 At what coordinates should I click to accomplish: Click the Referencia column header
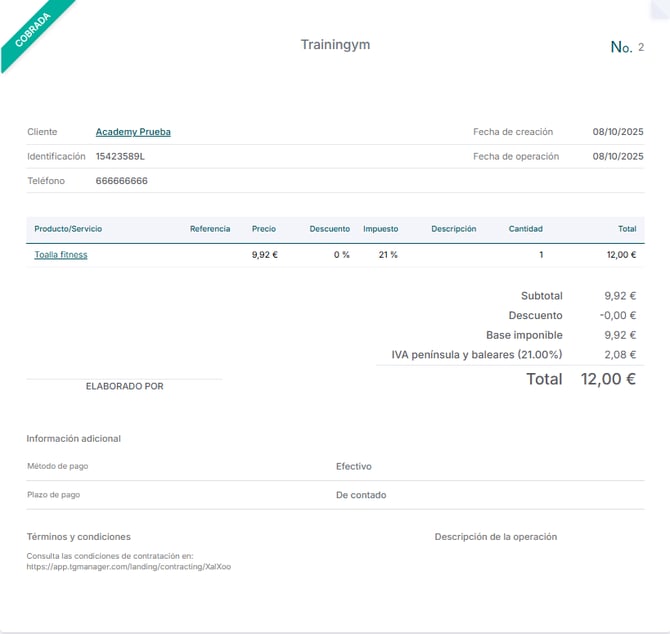(x=210, y=229)
